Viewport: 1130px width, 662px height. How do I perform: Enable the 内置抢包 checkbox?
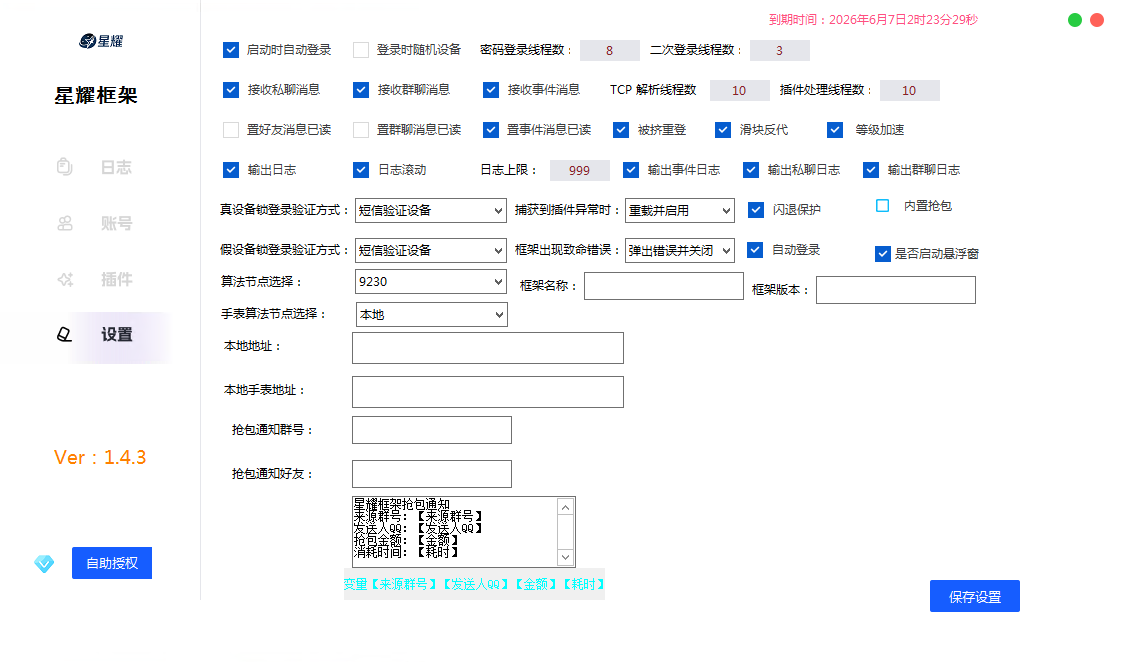882,205
